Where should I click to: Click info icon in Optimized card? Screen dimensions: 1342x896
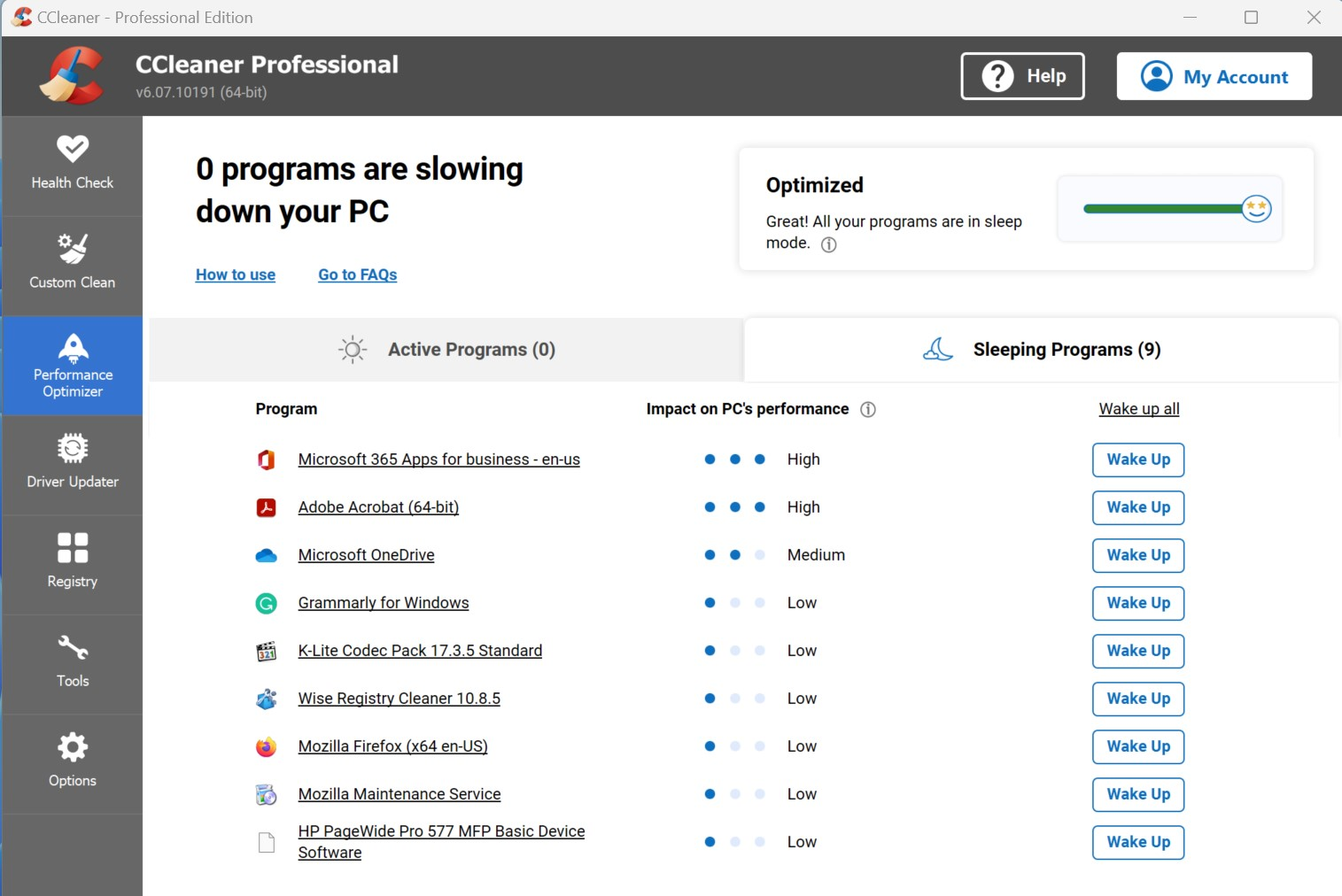(828, 244)
